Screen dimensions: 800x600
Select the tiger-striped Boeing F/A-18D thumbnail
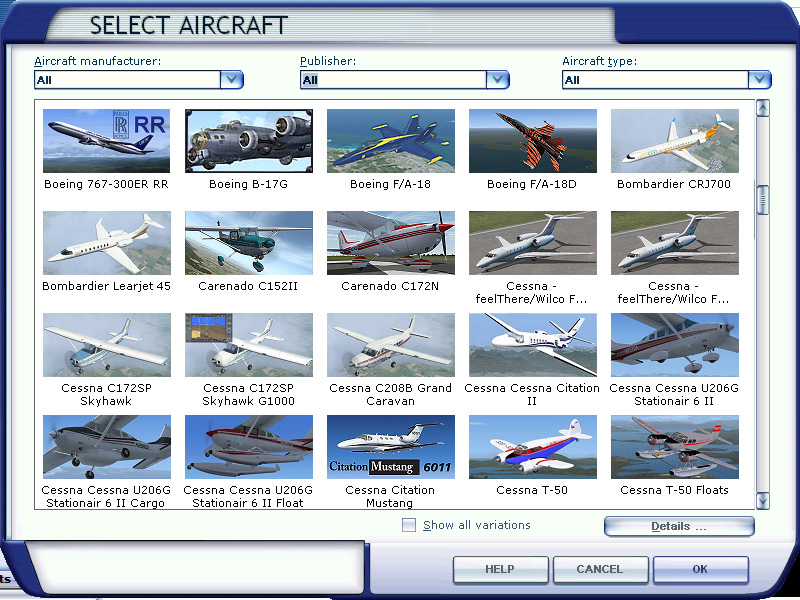click(x=532, y=141)
